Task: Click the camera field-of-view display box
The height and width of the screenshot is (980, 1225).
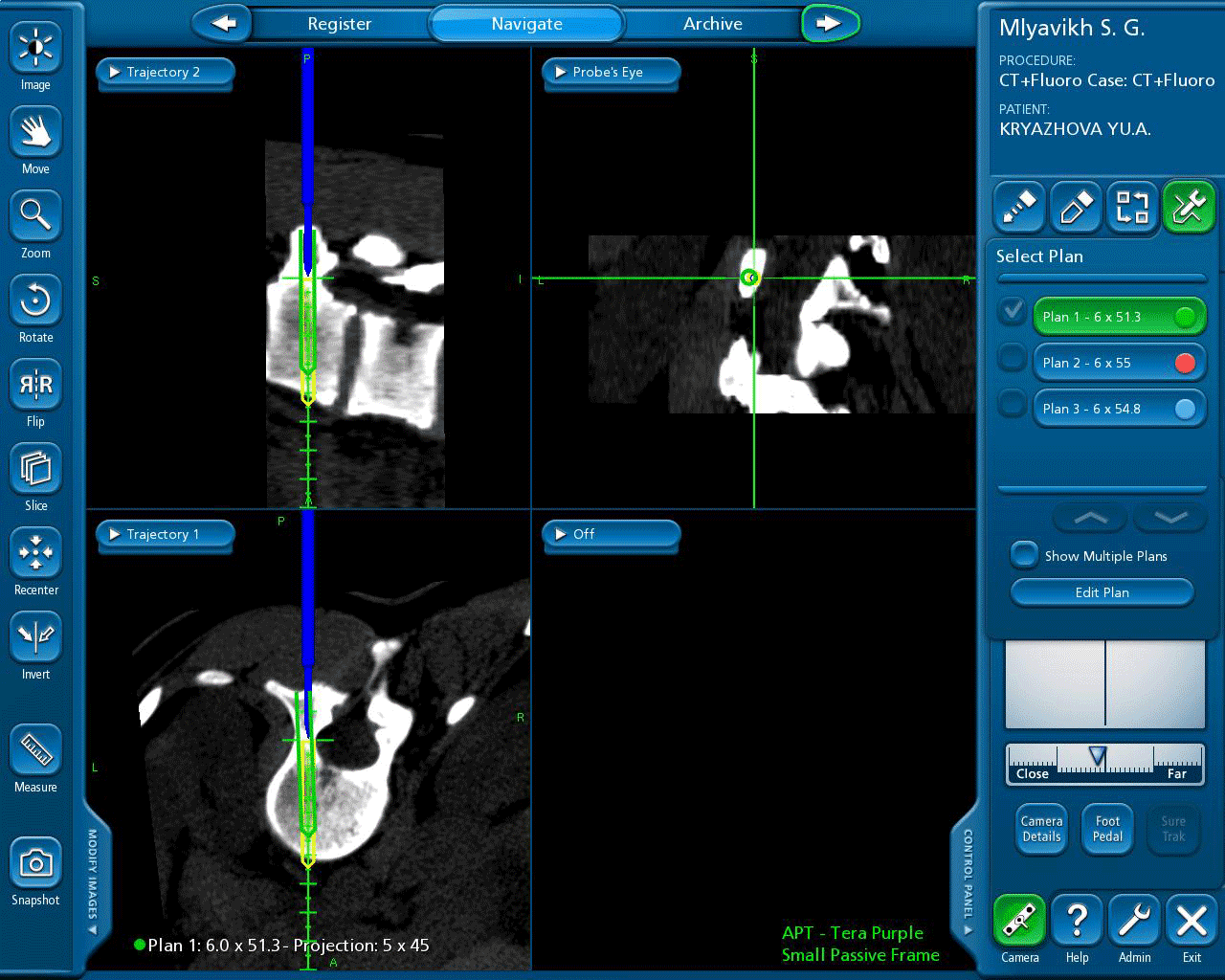Action: click(x=1104, y=684)
